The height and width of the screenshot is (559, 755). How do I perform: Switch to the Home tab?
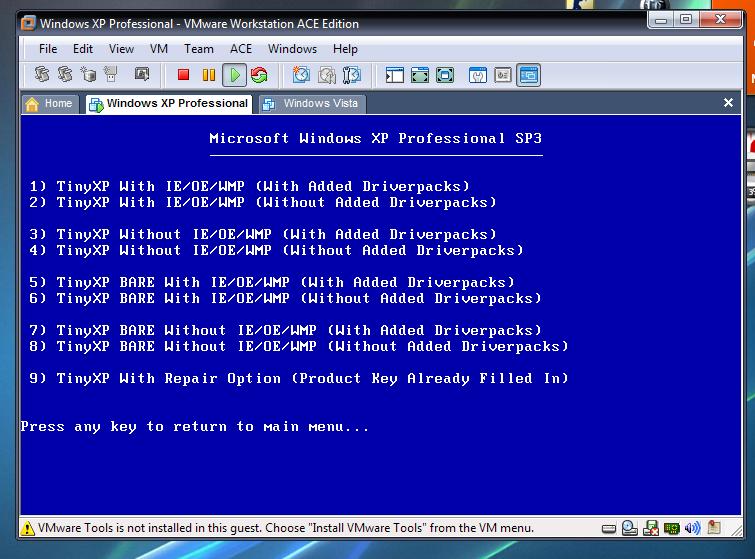(x=50, y=104)
